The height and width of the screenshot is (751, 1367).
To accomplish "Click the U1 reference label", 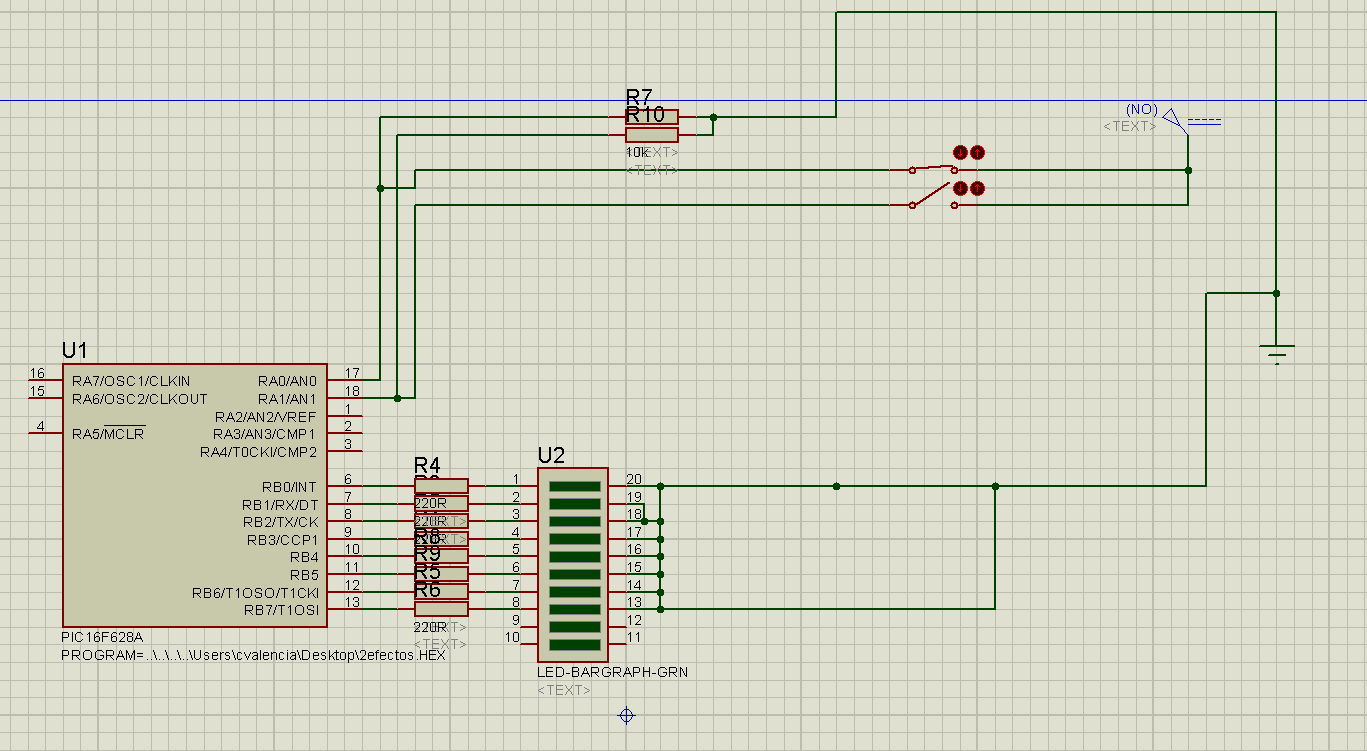I will pyautogui.click(x=75, y=350).
